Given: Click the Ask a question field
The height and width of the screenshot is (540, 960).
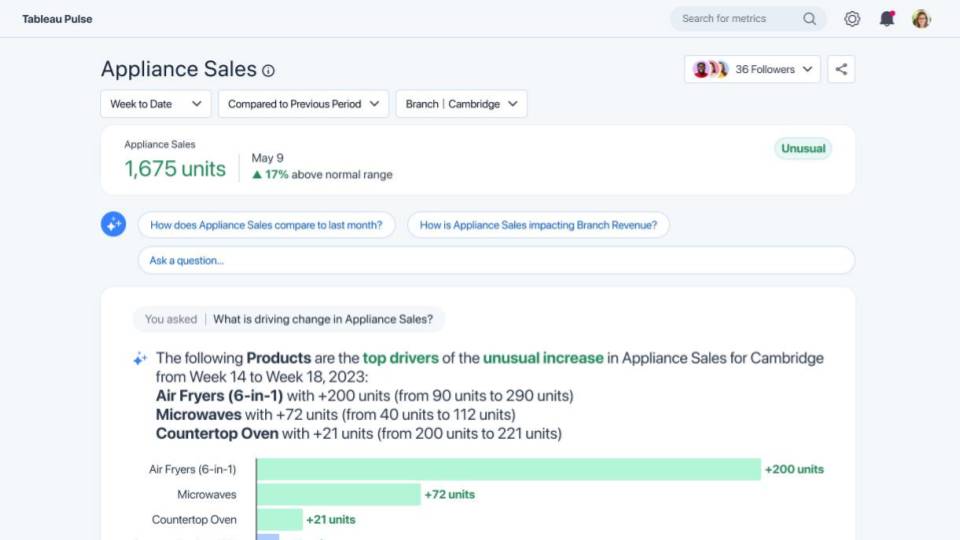Looking at the screenshot, I should point(496,260).
